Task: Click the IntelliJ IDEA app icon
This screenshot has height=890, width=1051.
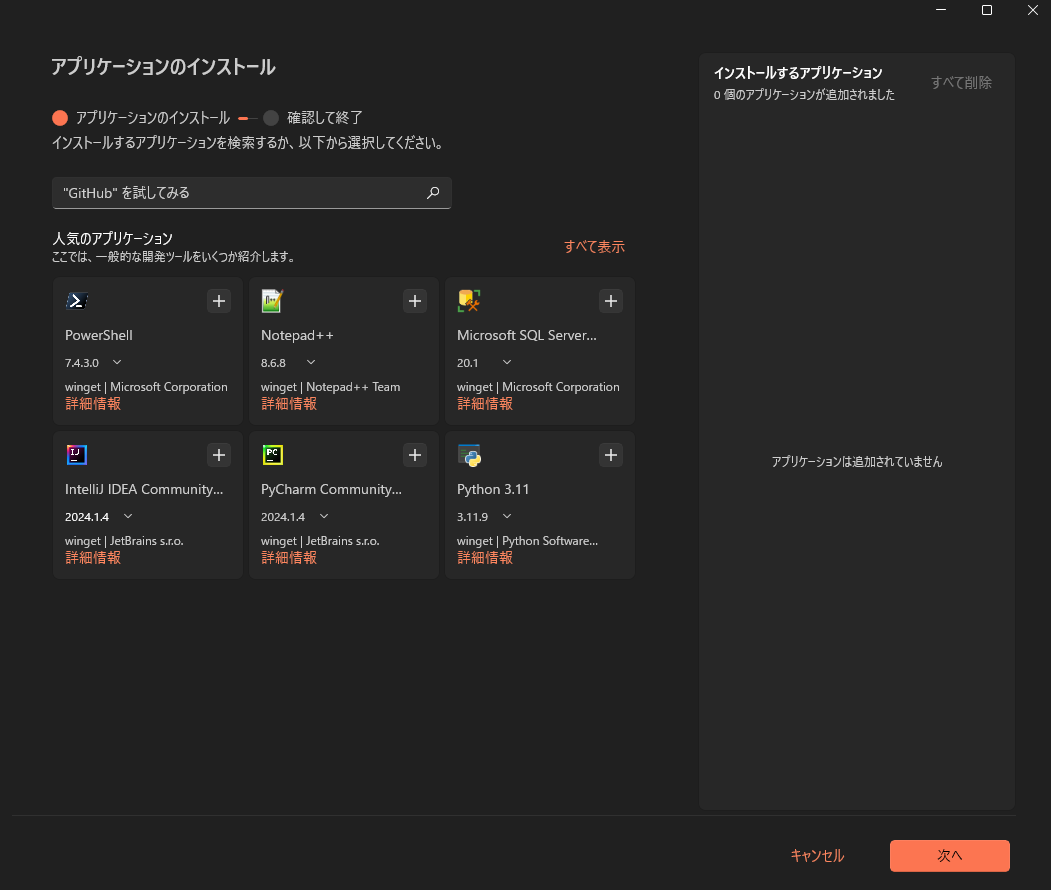Action: (x=77, y=455)
